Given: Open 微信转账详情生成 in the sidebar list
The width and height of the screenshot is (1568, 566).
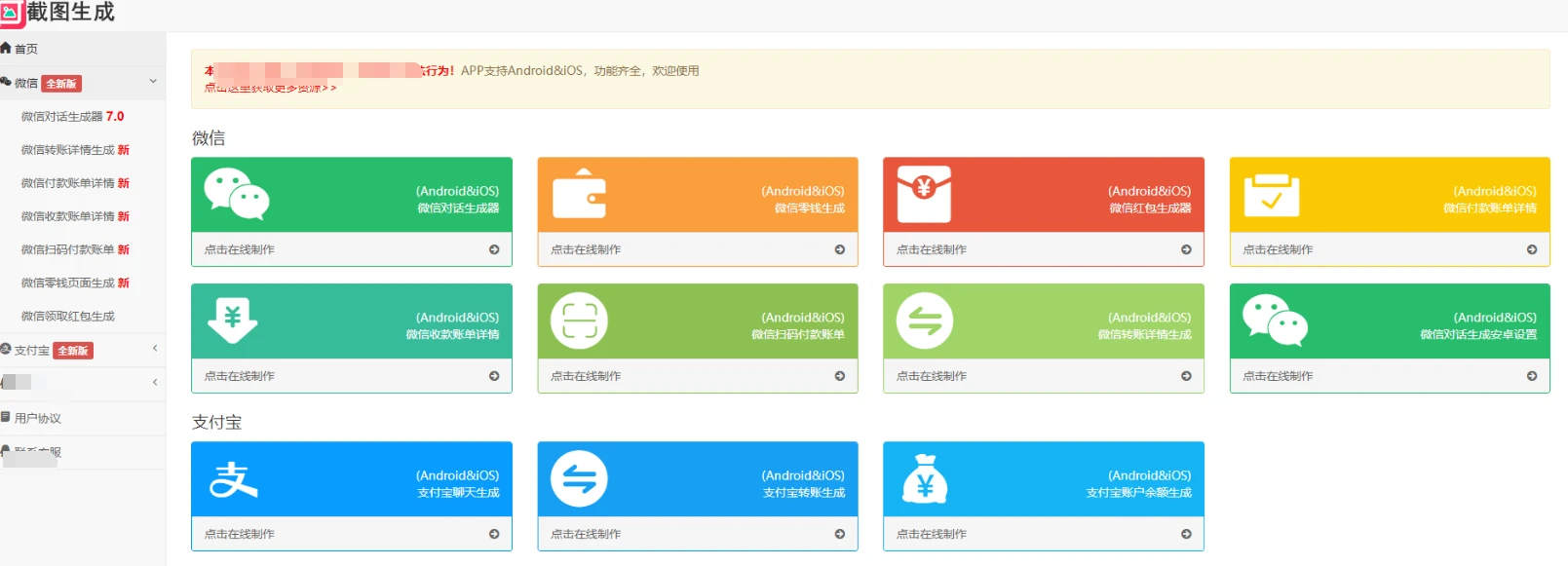Looking at the screenshot, I should click(74, 150).
